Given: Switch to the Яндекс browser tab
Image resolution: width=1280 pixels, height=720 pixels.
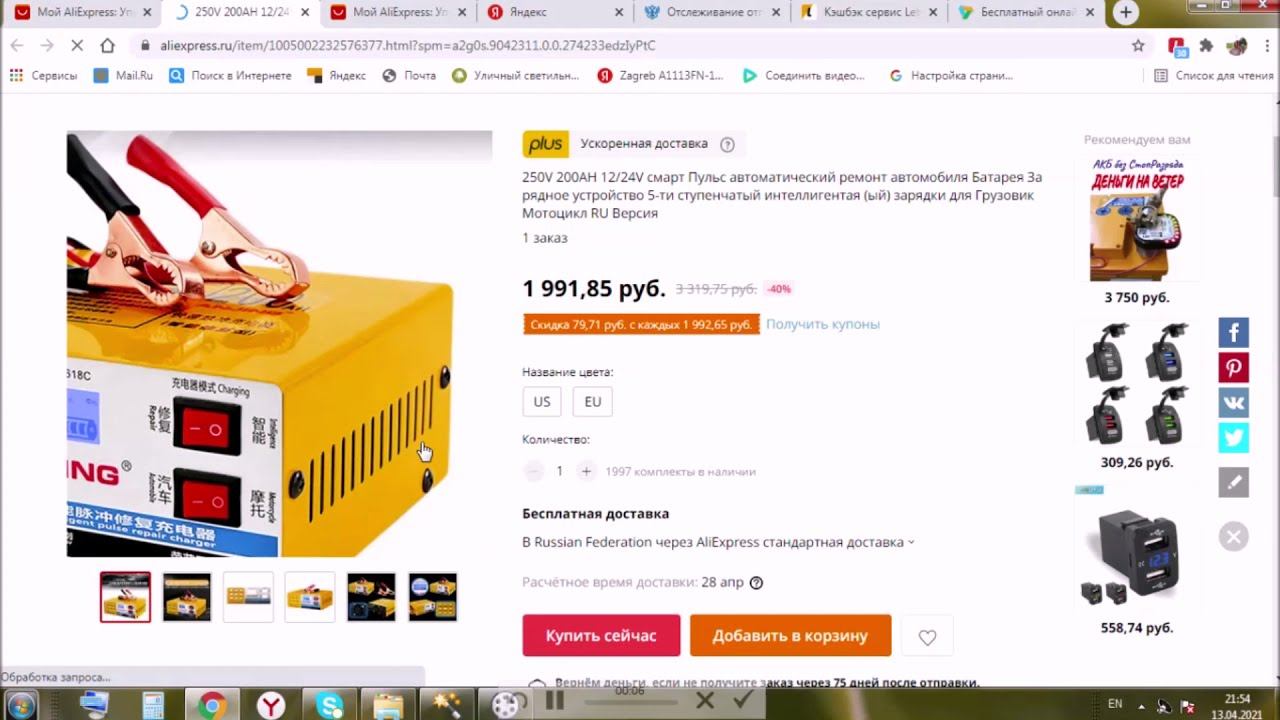Looking at the screenshot, I should coord(552,13).
